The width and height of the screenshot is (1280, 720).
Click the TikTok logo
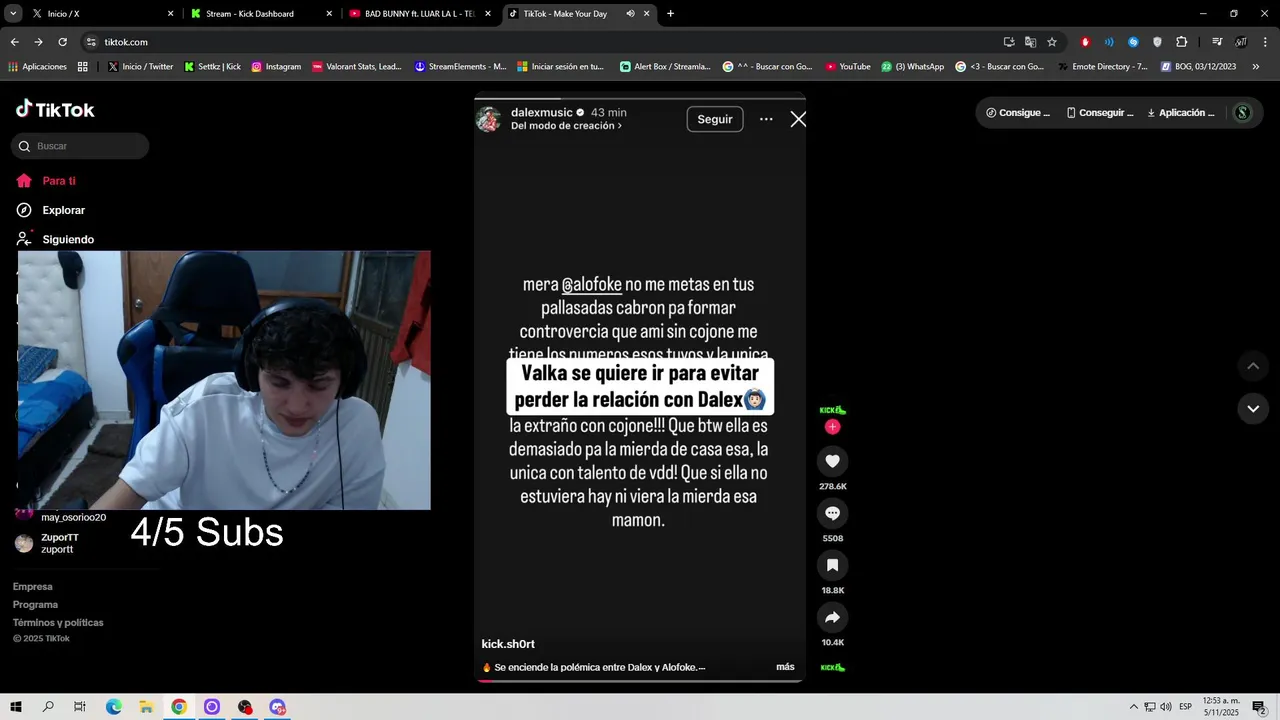pyautogui.click(x=56, y=109)
